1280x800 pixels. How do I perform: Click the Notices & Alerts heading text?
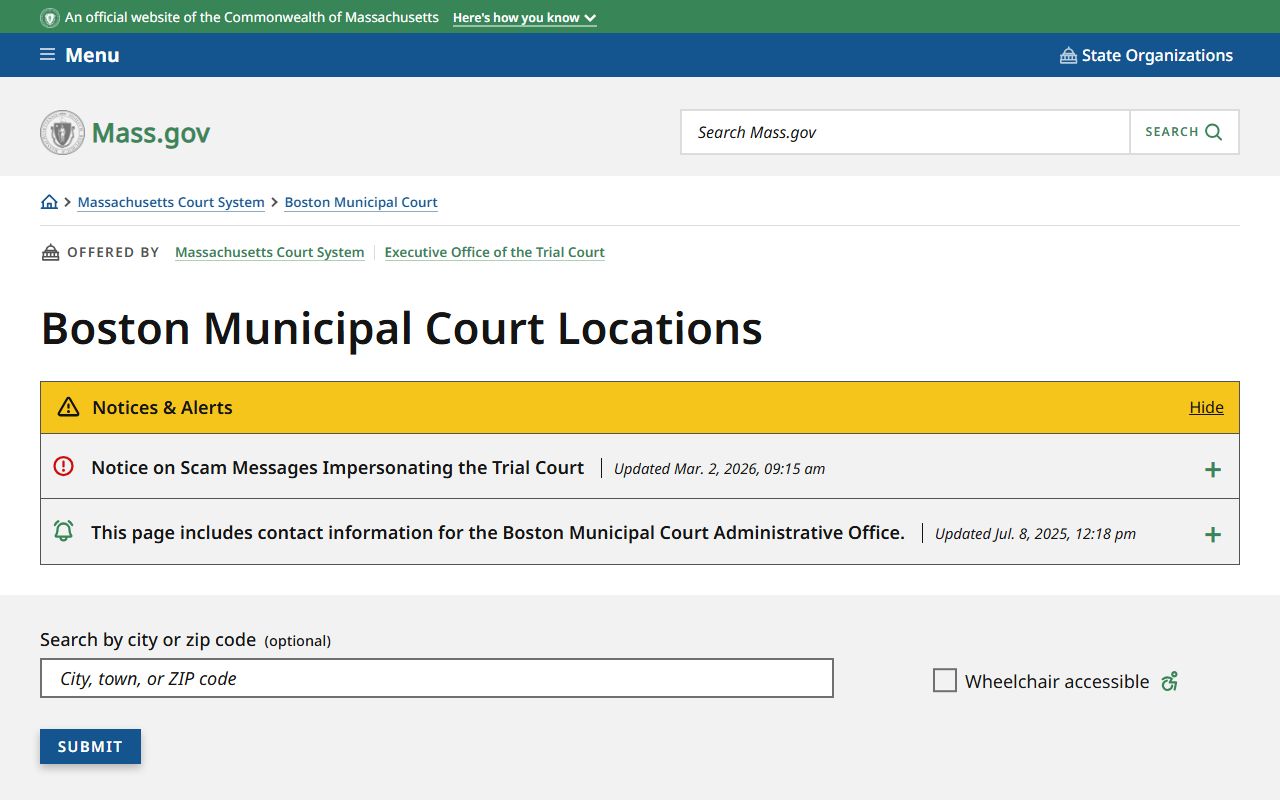click(162, 407)
